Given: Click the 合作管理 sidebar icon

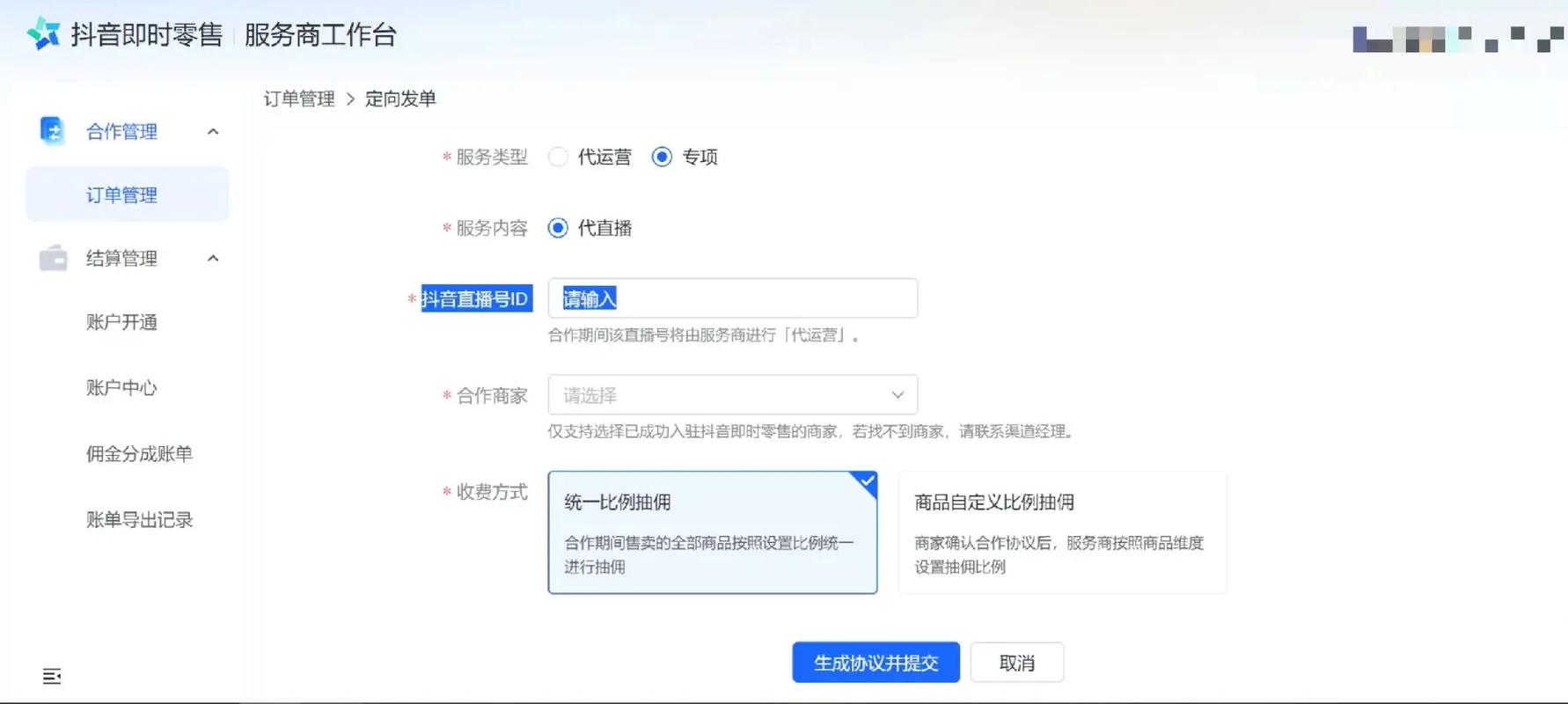Looking at the screenshot, I should 53,131.
